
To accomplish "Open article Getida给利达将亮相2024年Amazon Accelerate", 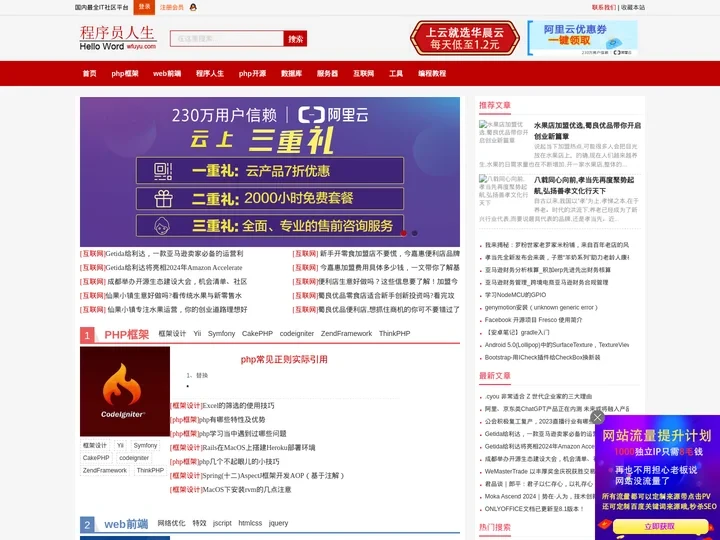I will point(174,268).
